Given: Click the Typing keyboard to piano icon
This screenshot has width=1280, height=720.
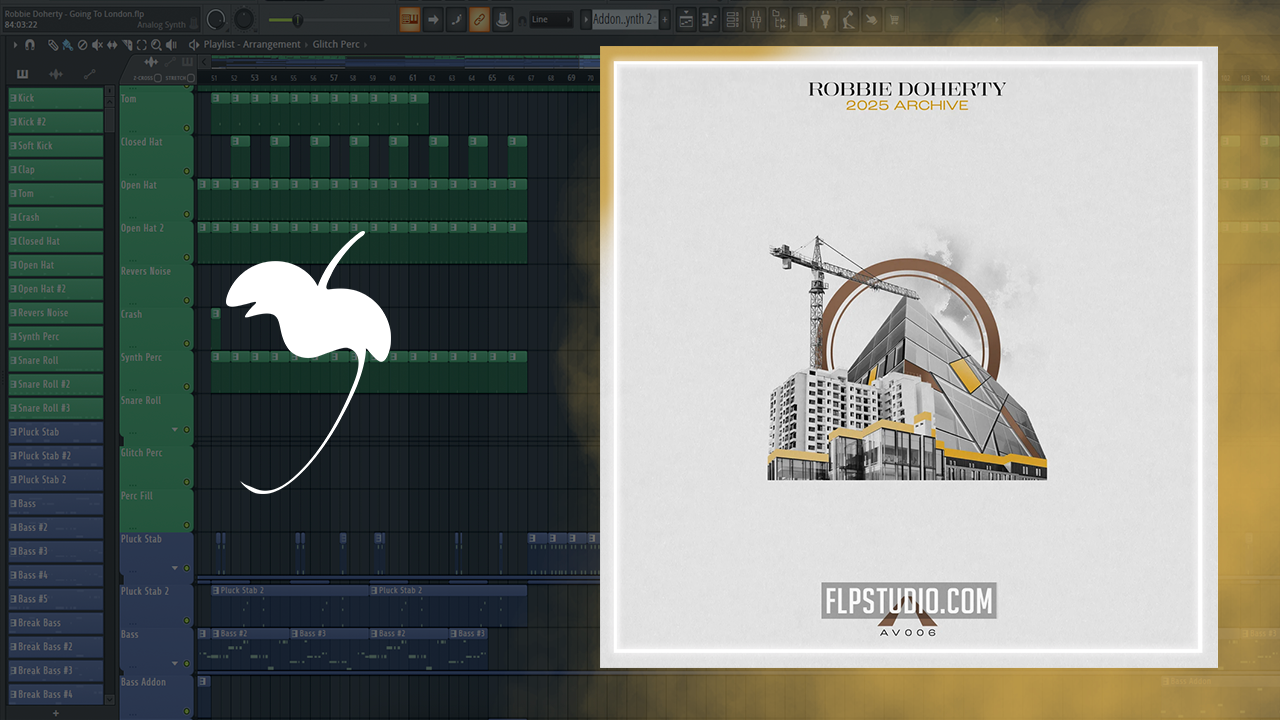Looking at the screenshot, I should (410, 19).
